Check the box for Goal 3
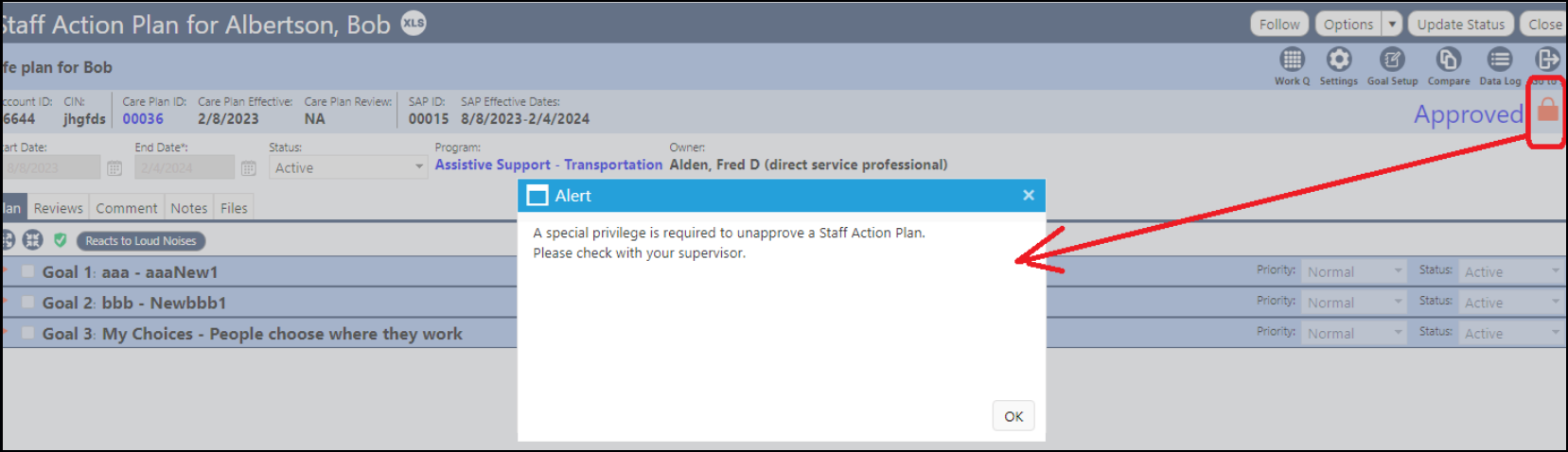 pos(28,333)
